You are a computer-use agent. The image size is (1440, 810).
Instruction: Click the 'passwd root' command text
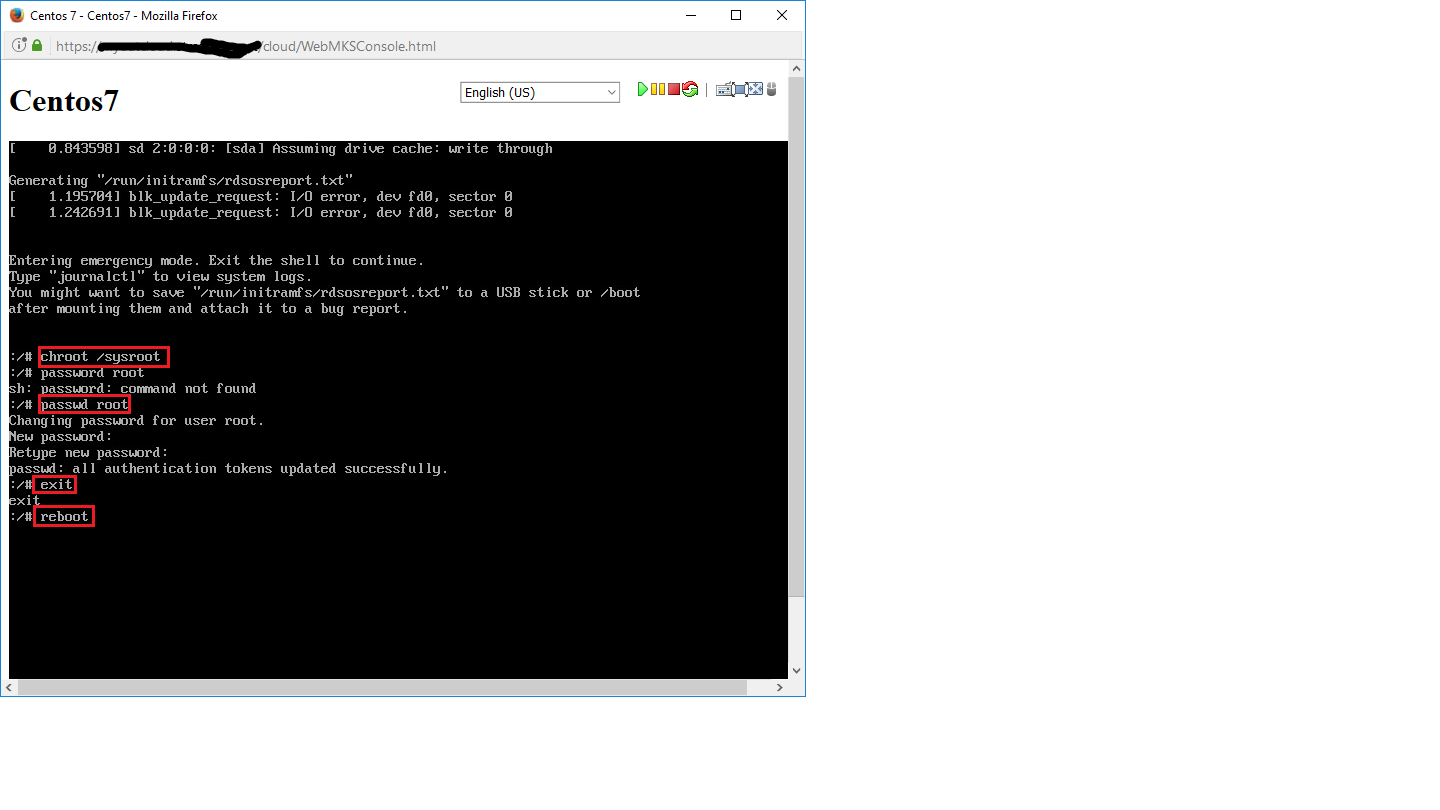84,404
